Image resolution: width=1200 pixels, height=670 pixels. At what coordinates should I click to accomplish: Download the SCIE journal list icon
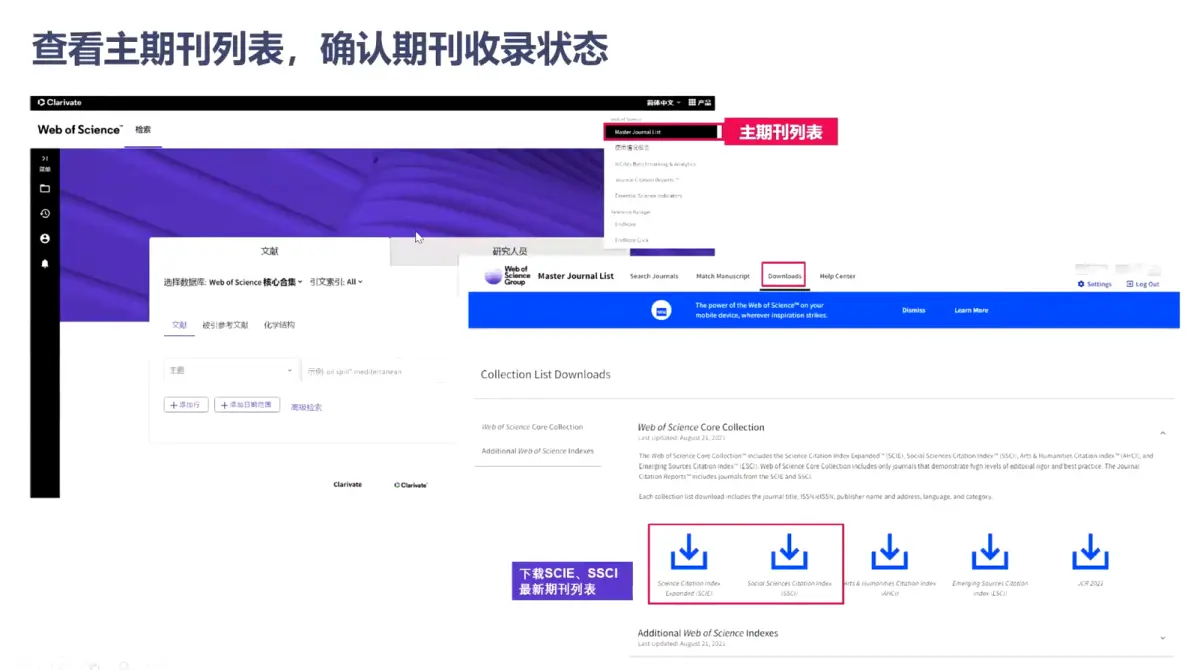click(x=688, y=552)
